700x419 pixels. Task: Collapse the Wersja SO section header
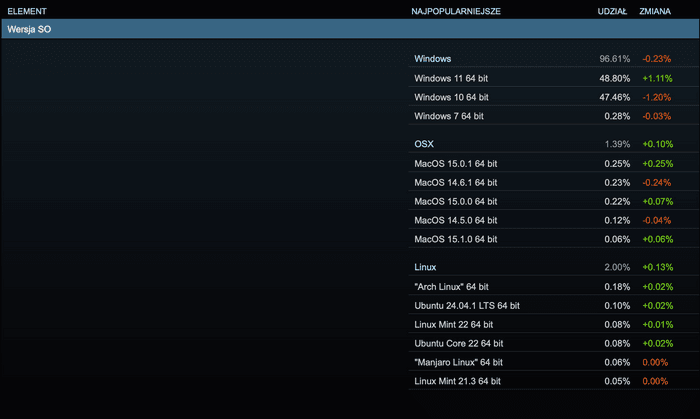pyautogui.click(x=350, y=29)
